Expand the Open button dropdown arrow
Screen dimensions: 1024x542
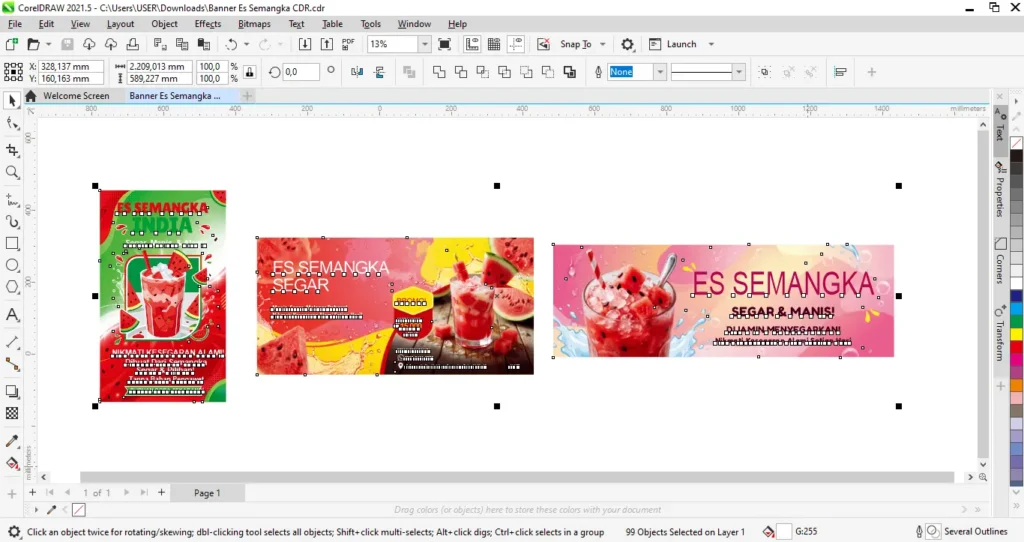tap(48, 44)
